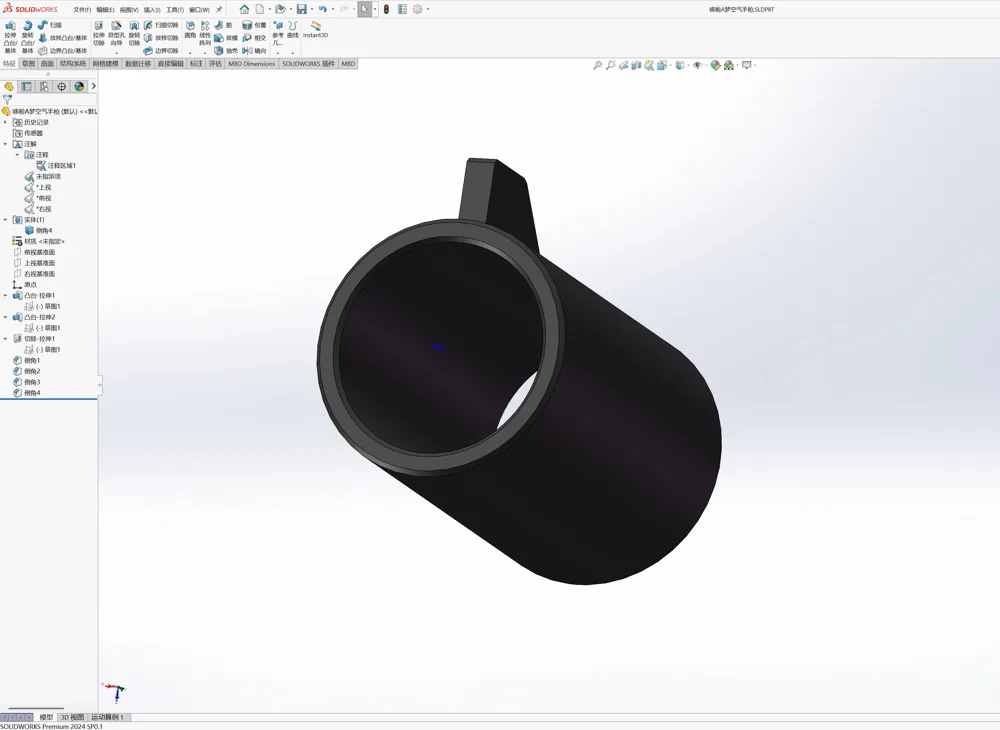
Task: Select the Extruded Cut (拉伸切除) tool
Action: 99,34
